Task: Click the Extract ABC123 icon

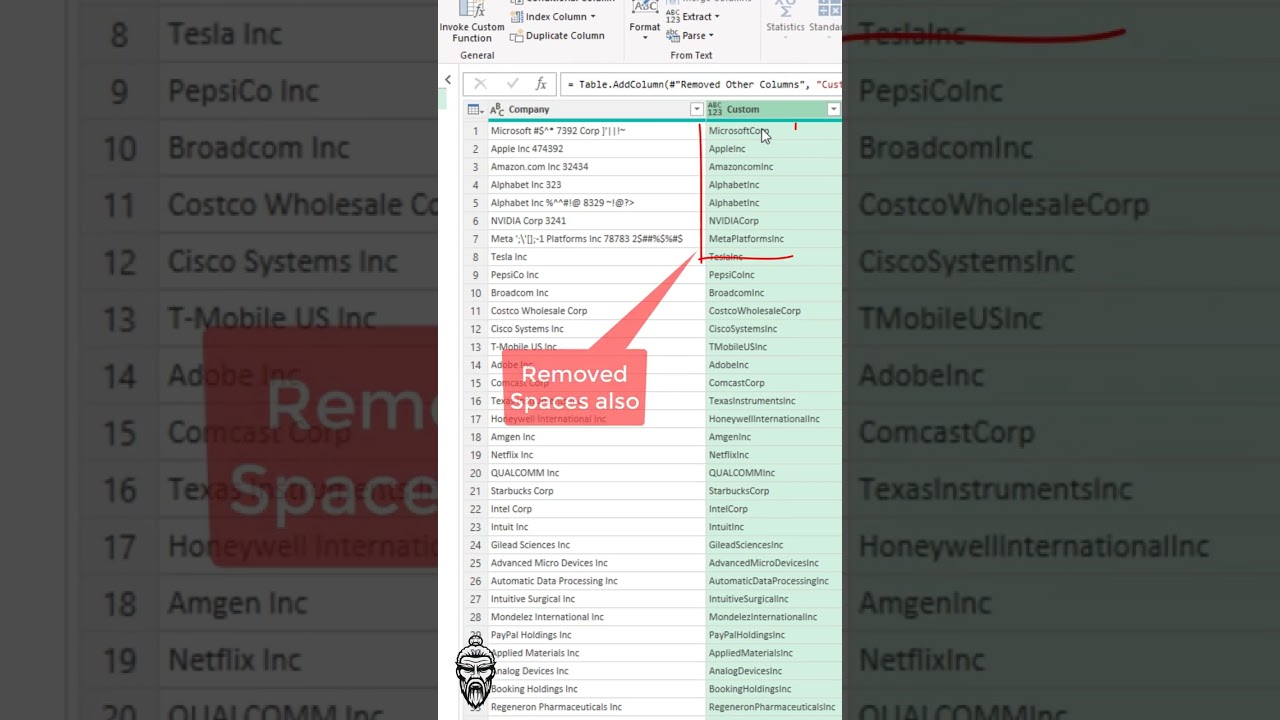Action: coord(673,17)
